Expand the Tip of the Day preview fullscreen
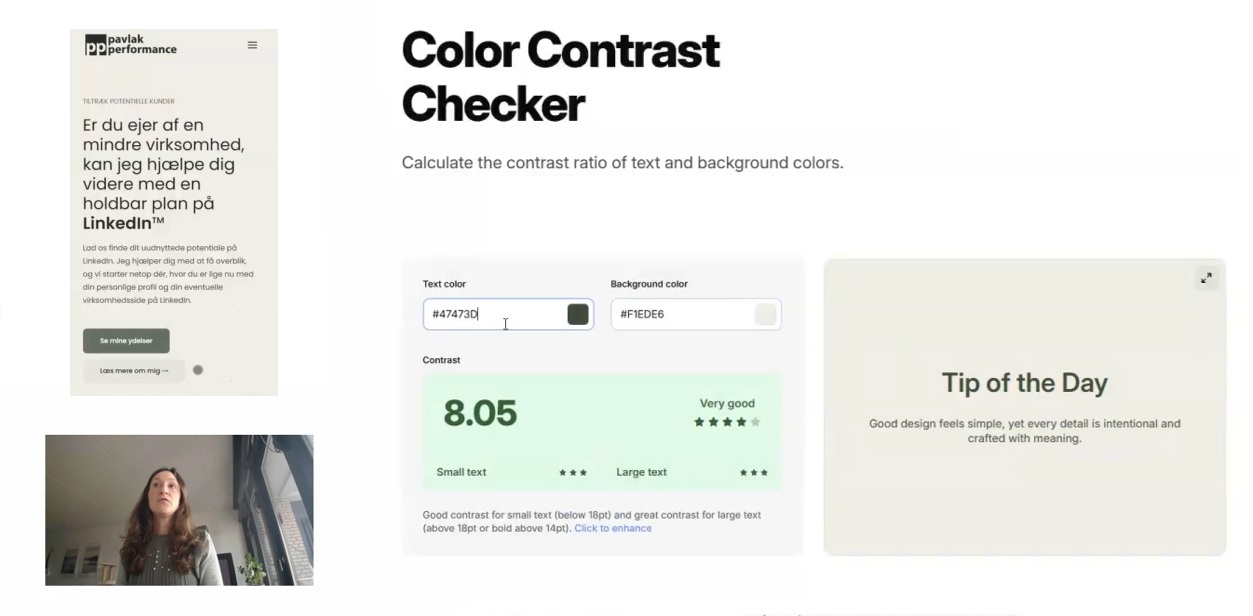Screen dimensions: 1253x616 click(1206, 278)
